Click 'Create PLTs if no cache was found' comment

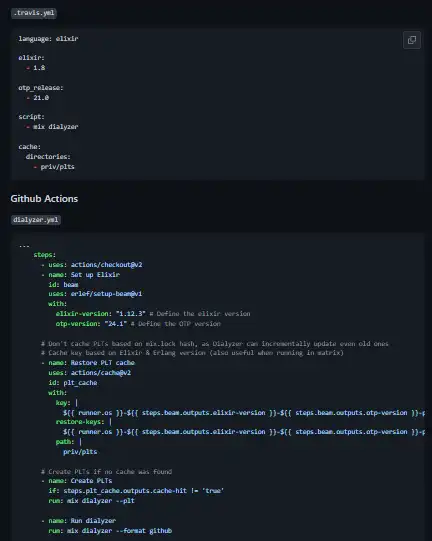click(106, 472)
